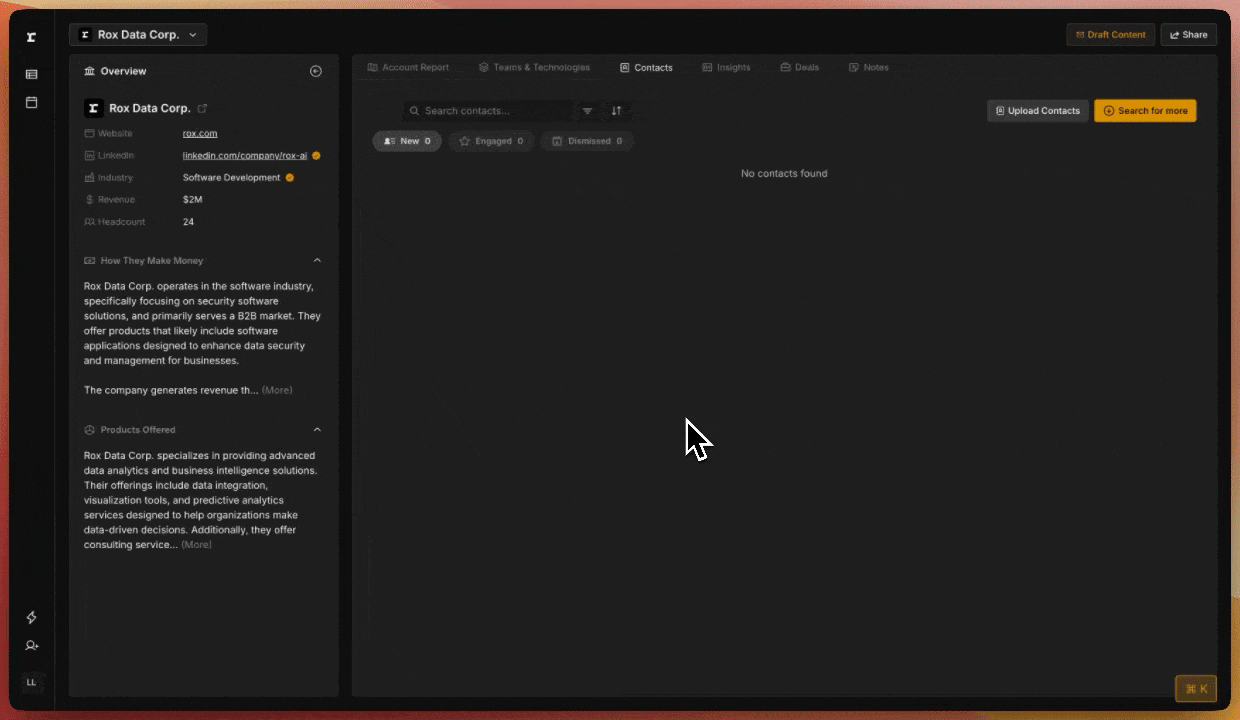
Task: Collapse the Products Offered section
Action: pyautogui.click(x=317, y=430)
